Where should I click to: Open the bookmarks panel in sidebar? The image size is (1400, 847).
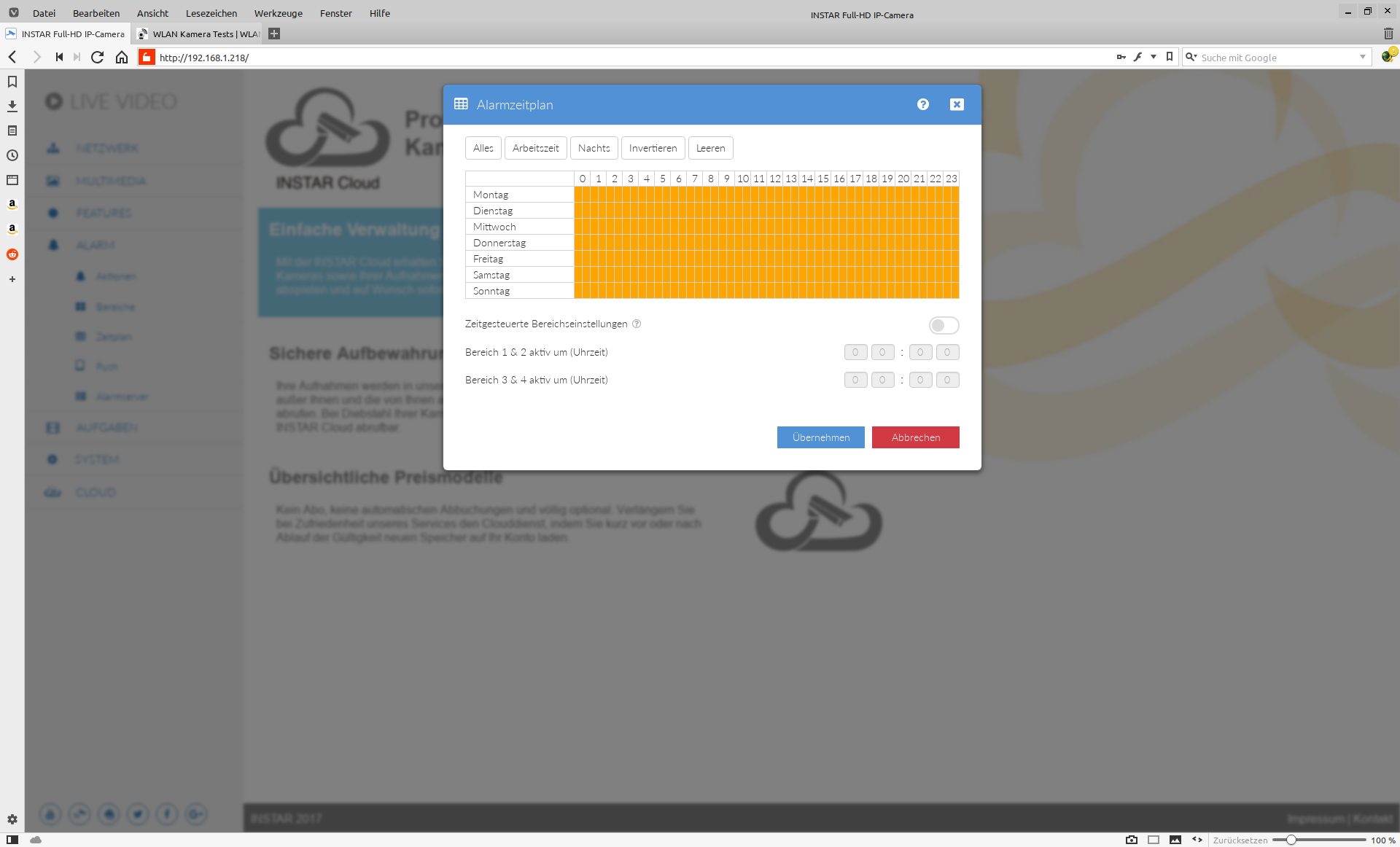click(x=12, y=82)
